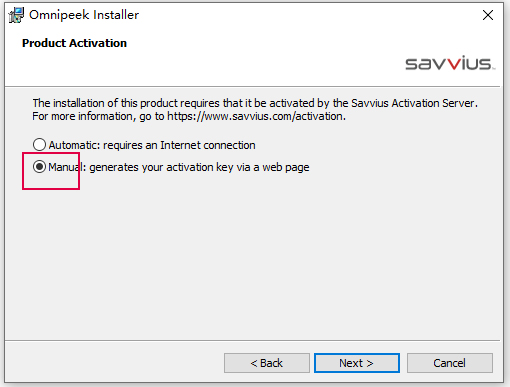Go to the previous step with Back
510x387 pixels.
coord(267,363)
